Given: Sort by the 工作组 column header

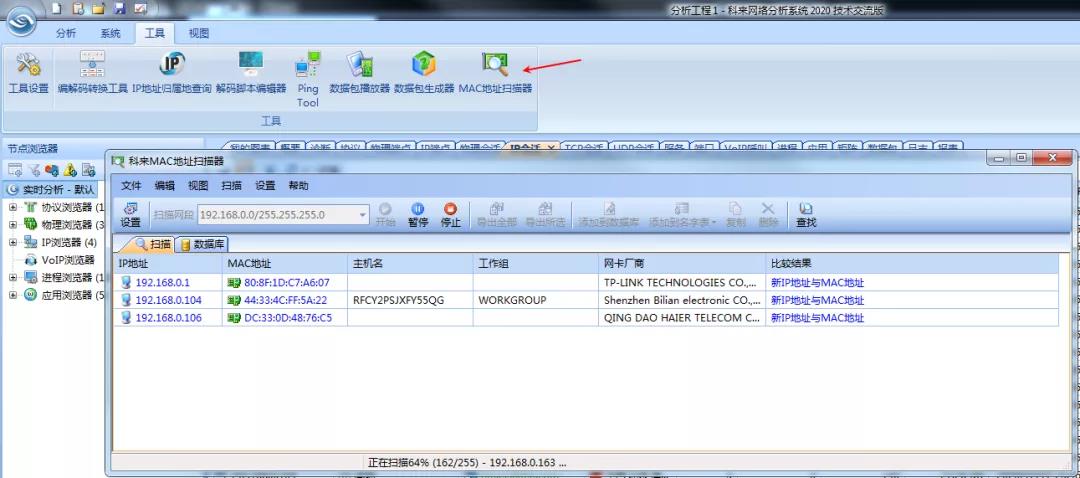Looking at the screenshot, I should point(535,264).
